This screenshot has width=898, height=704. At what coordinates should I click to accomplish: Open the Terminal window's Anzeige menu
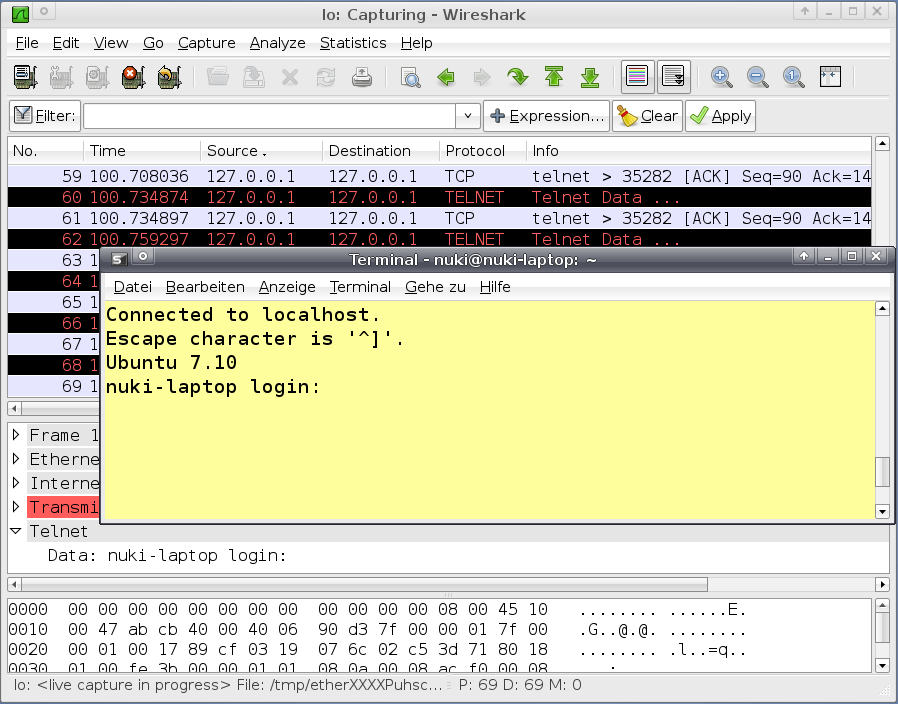[287, 287]
